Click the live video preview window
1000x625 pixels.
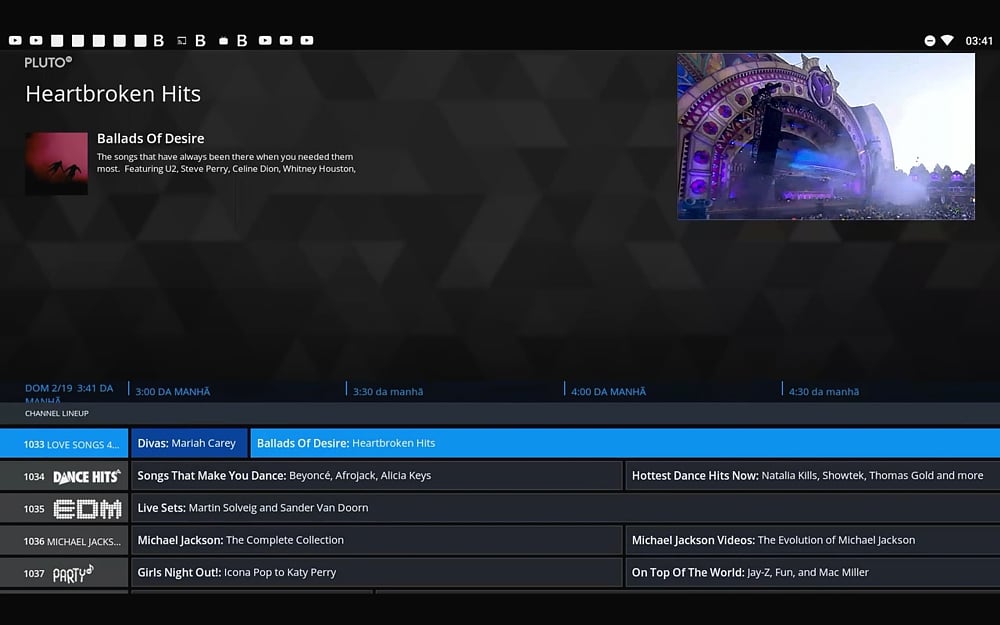pyautogui.click(x=826, y=136)
